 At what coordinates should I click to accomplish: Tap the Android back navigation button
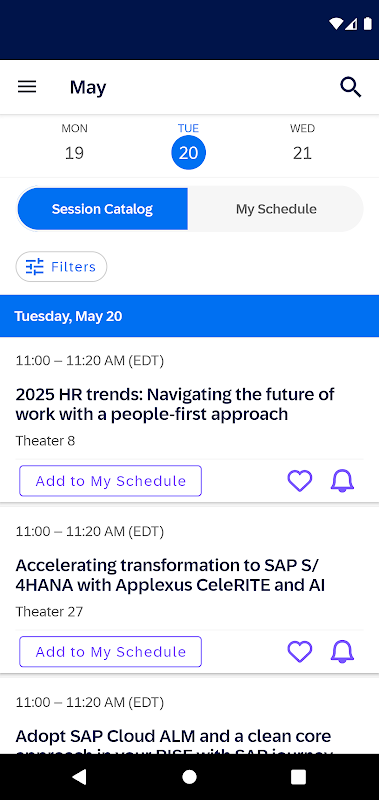coord(79,777)
